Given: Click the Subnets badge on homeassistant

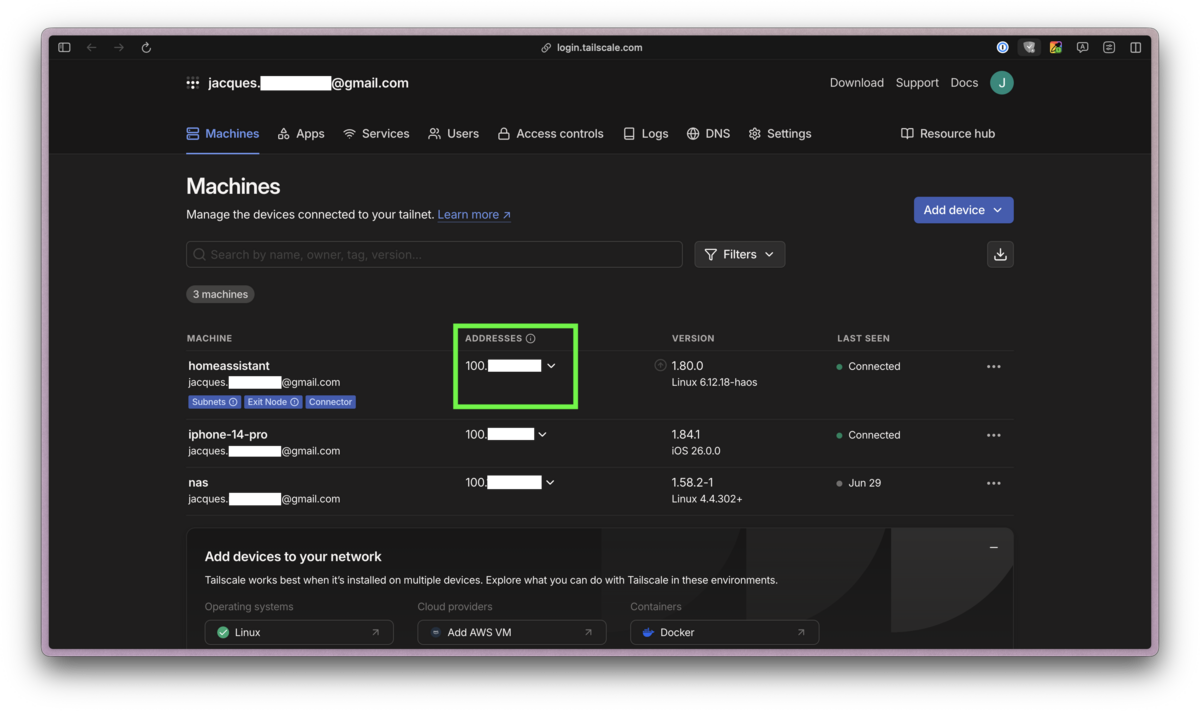Looking at the screenshot, I should pyautogui.click(x=214, y=402).
